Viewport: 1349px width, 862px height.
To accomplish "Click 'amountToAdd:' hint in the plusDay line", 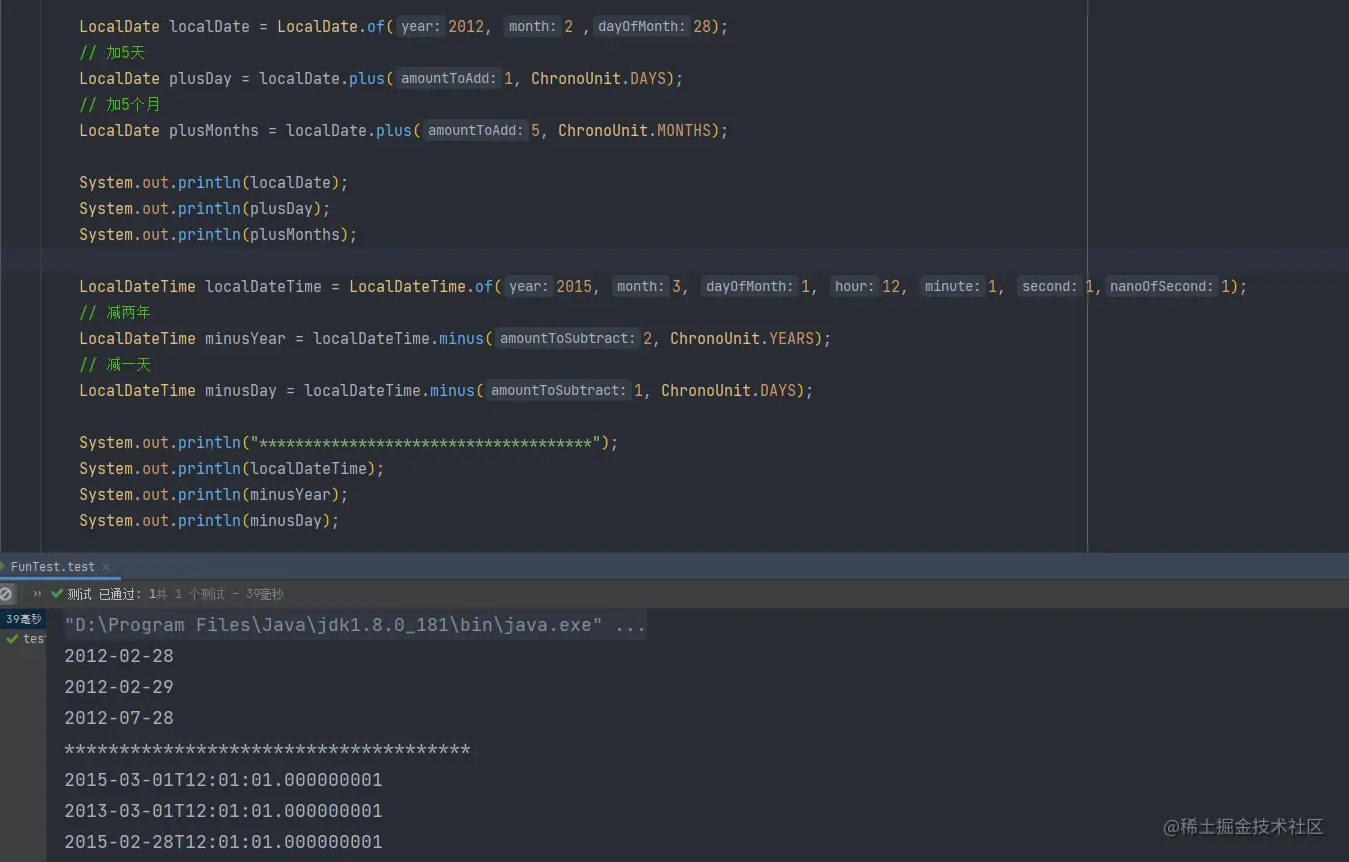I will 448,78.
